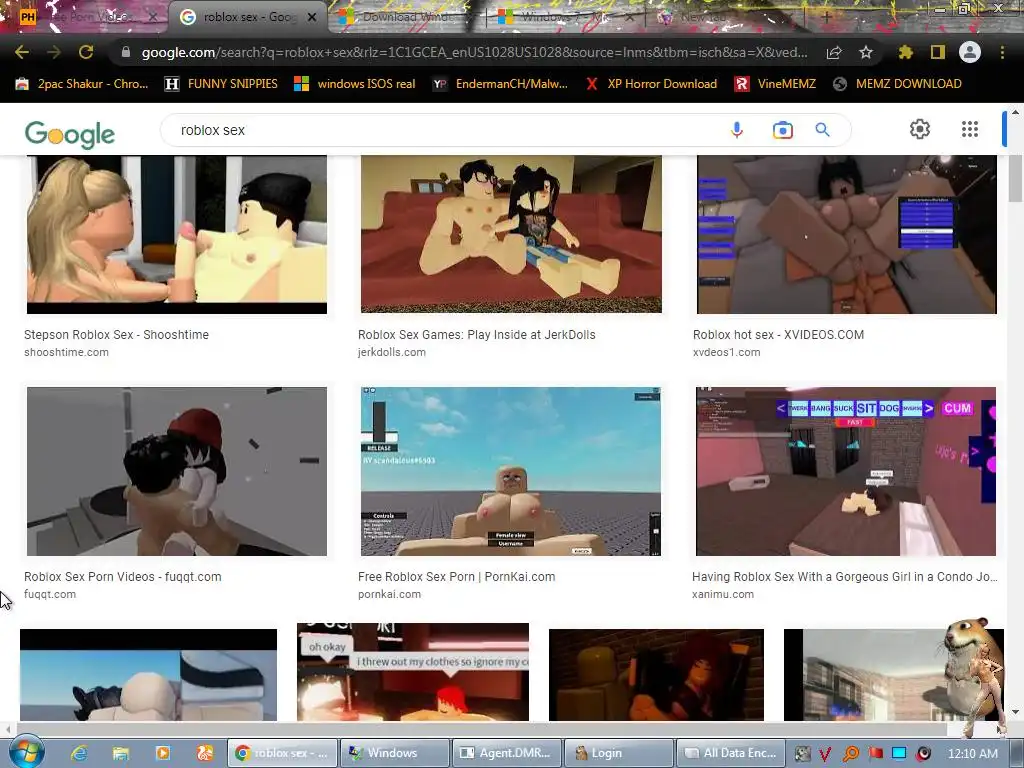Bookmark this page with the star icon
The image size is (1024, 768).
(x=866, y=52)
